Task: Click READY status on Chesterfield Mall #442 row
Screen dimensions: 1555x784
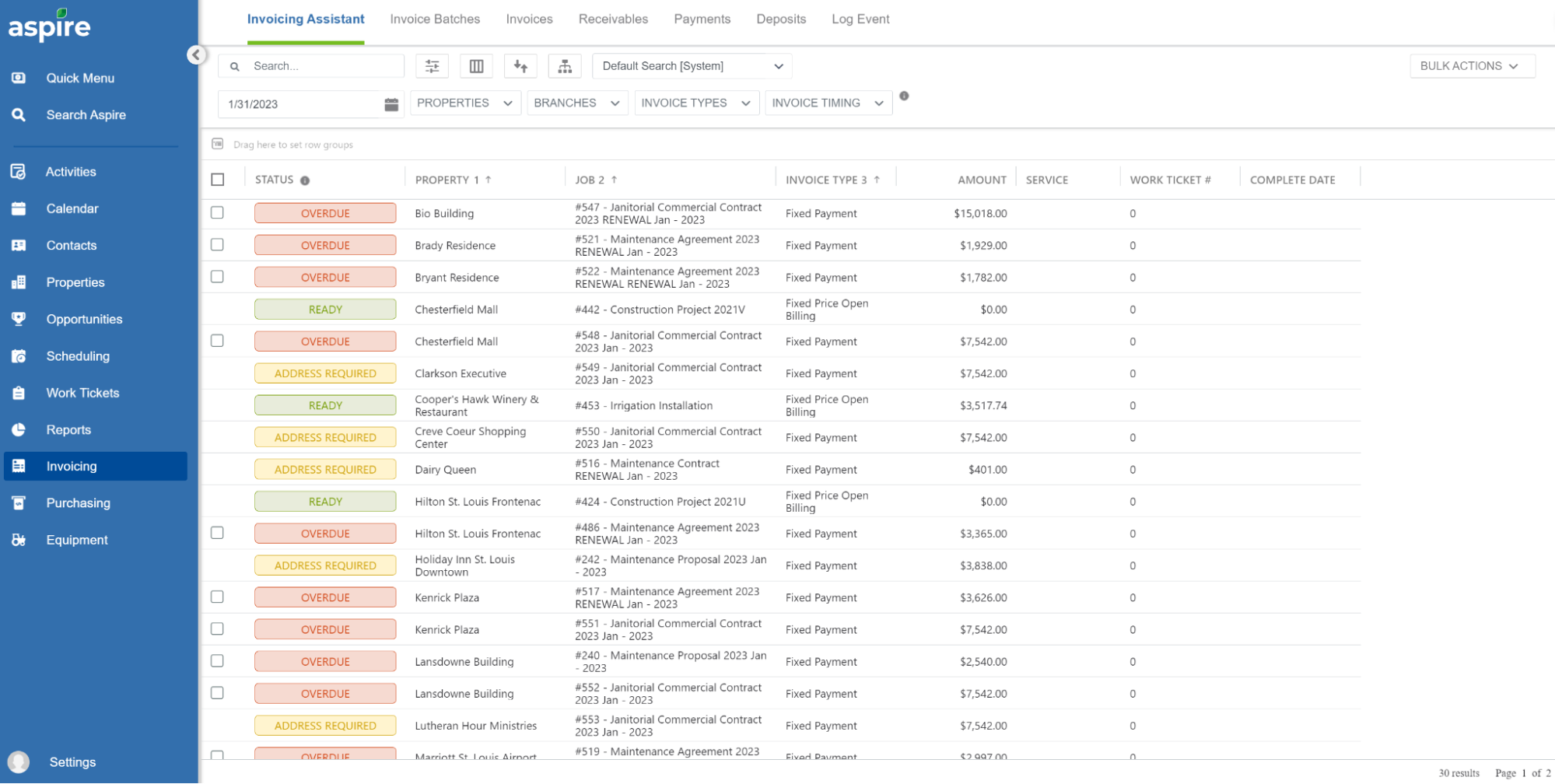Action: tap(325, 310)
